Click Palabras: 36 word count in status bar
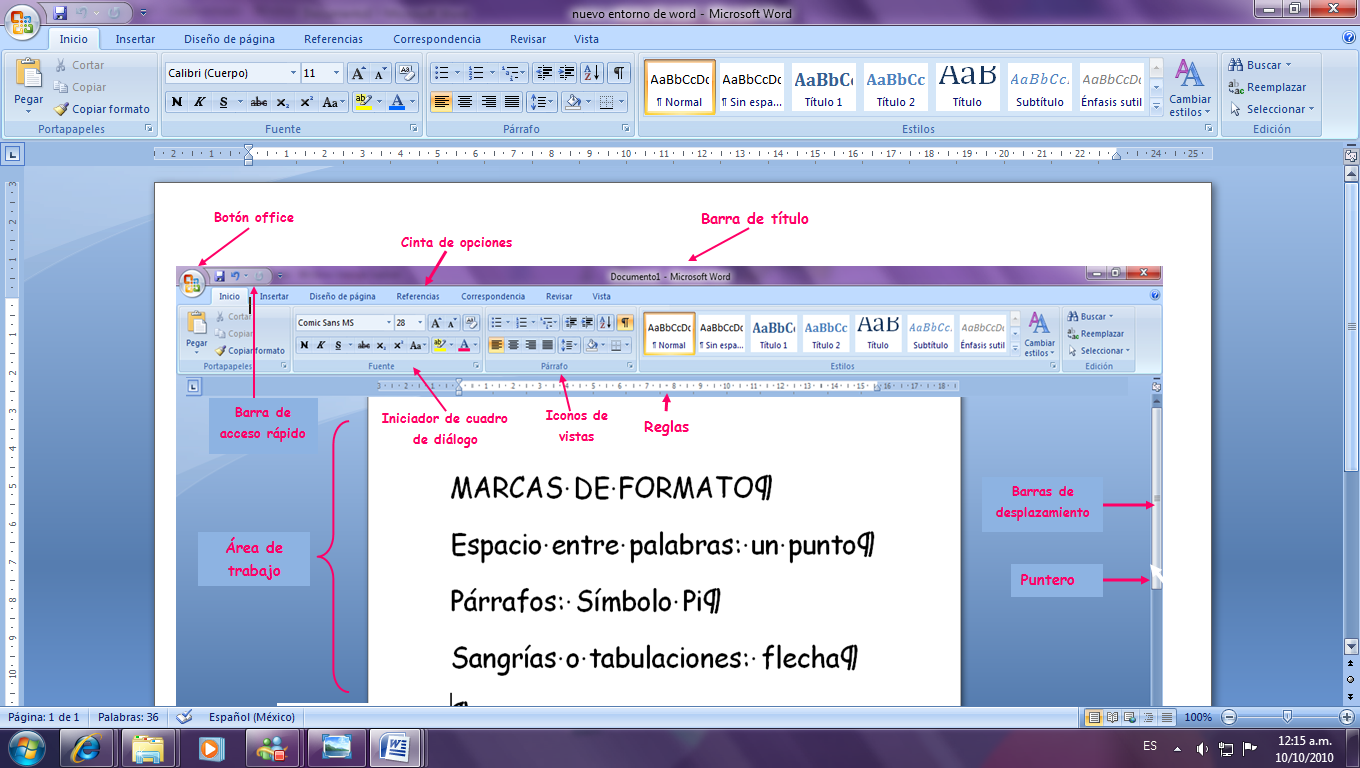This screenshot has height=768, width=1360. click(x=128, y=717)
